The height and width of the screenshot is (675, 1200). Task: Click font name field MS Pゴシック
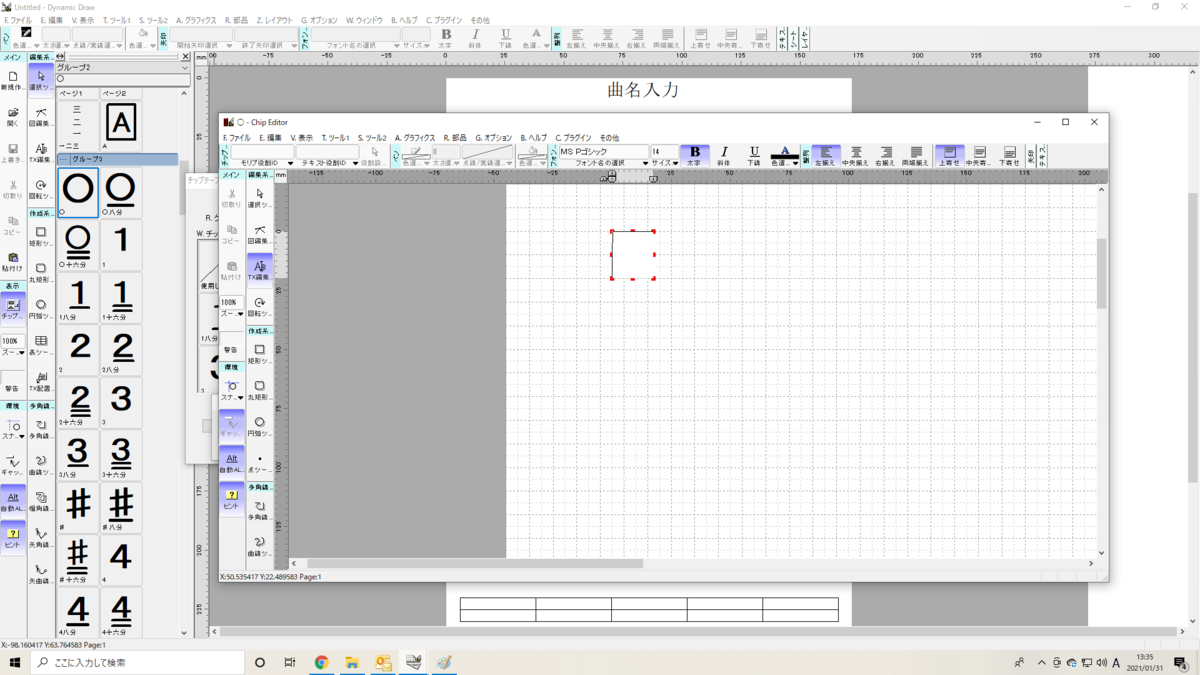(x=603, y=152)
